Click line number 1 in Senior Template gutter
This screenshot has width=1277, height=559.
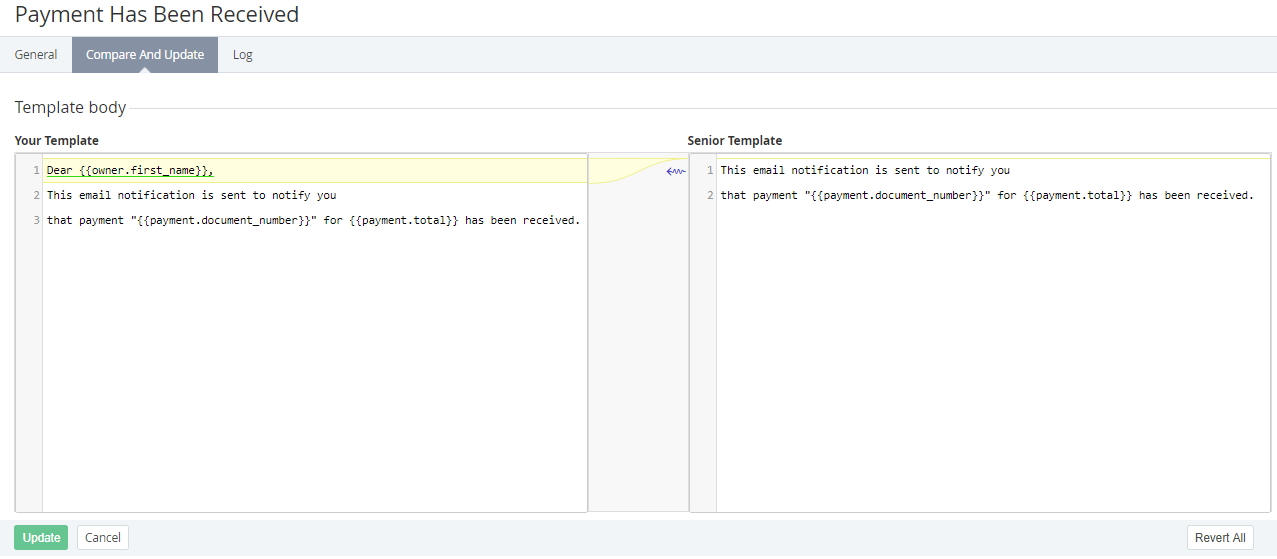coord(710,171)
